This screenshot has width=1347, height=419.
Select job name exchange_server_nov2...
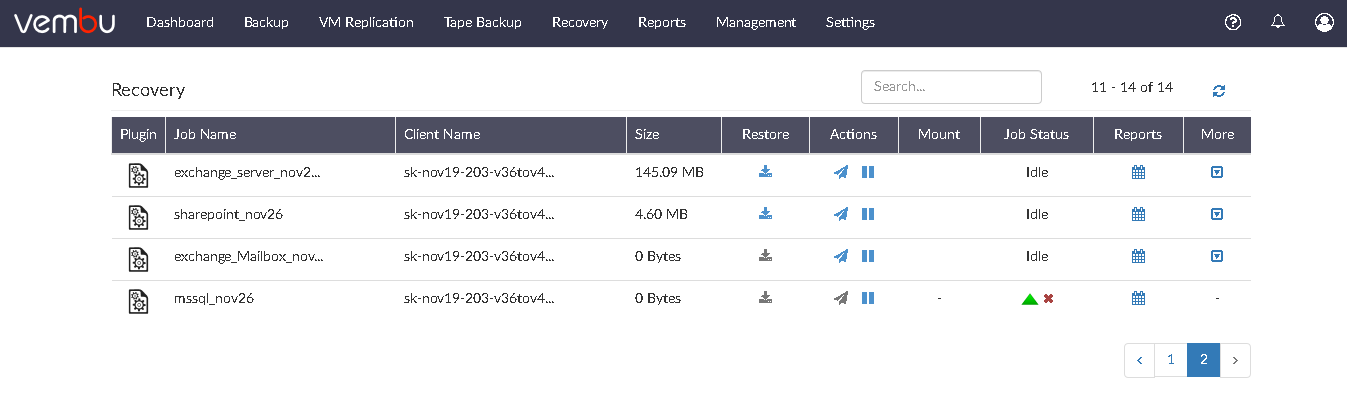pyautogui.click(x=247, y=172)
